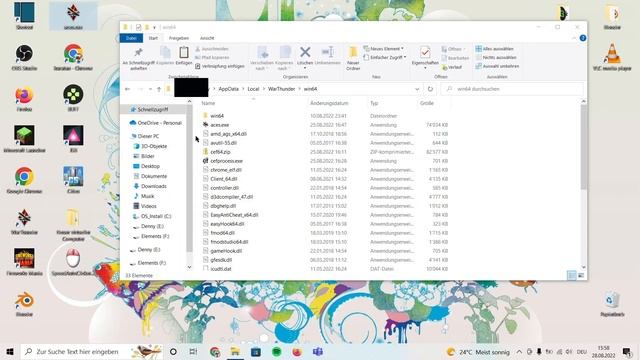The width and height of the screenshot is (640, 360).
Task: Click Verlauf in the ribbon
Action: click(x=452, y=67)
